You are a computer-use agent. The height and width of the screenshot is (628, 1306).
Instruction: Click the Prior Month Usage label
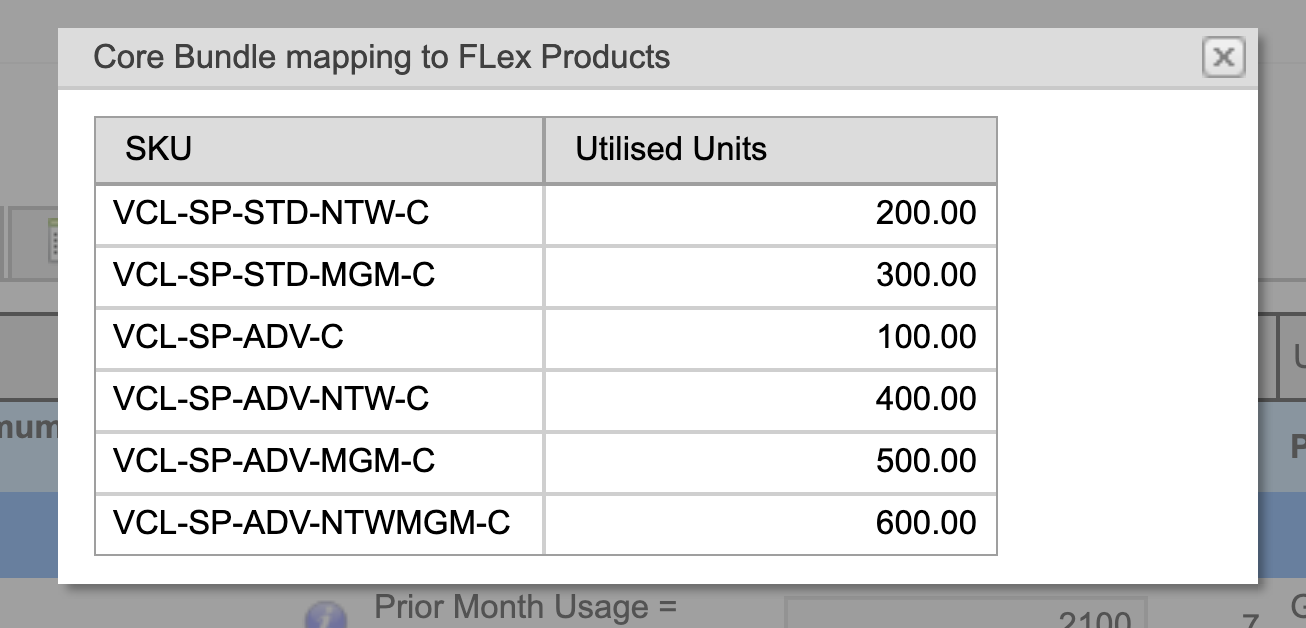[525, 607]
